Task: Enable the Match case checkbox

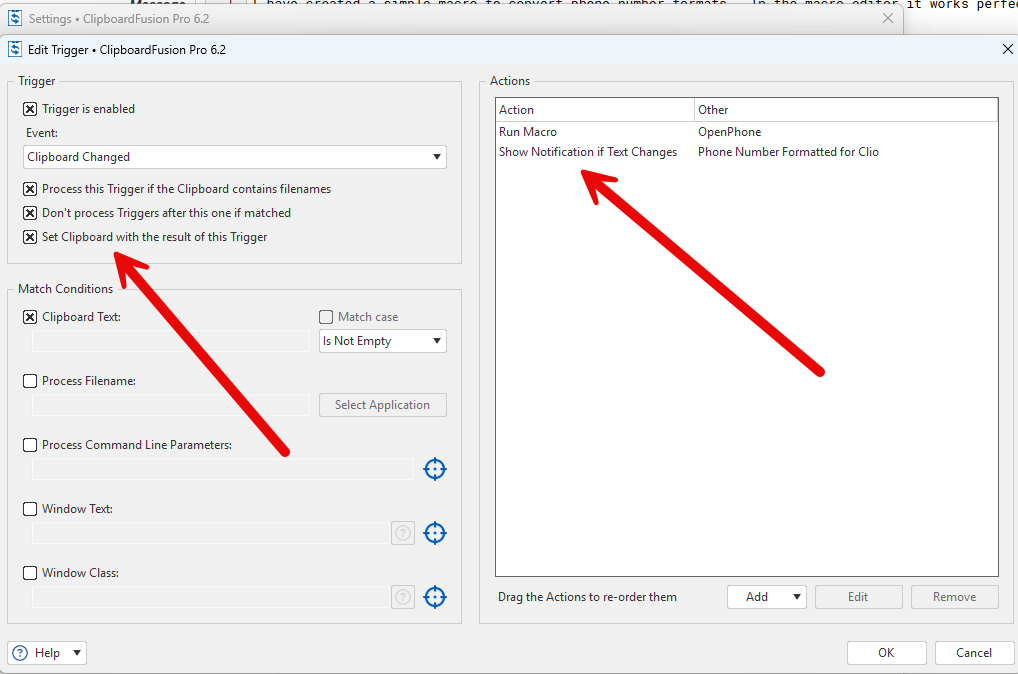Action: [x=326, y=317]
